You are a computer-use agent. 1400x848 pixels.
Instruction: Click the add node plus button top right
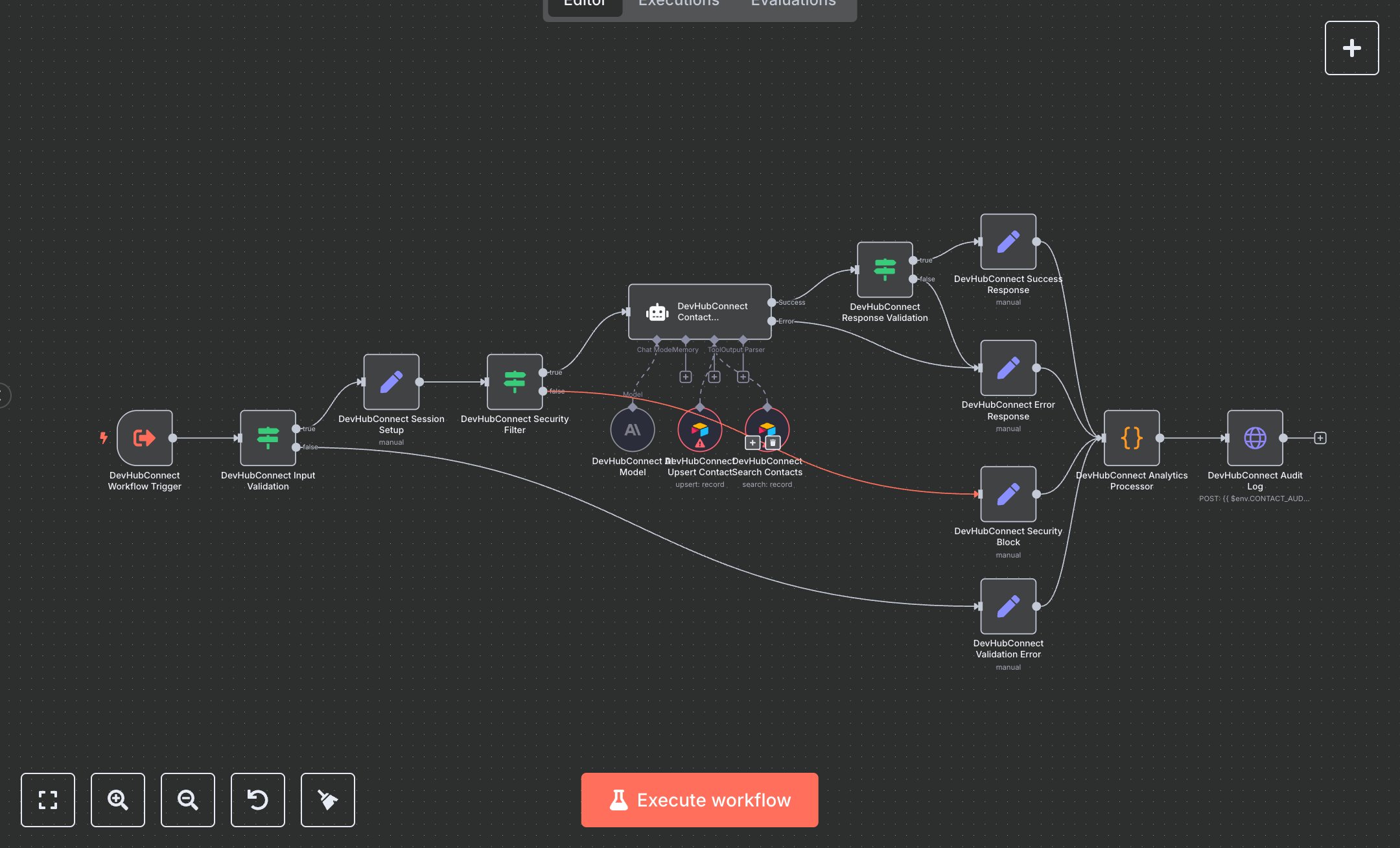coord(1351,48)
